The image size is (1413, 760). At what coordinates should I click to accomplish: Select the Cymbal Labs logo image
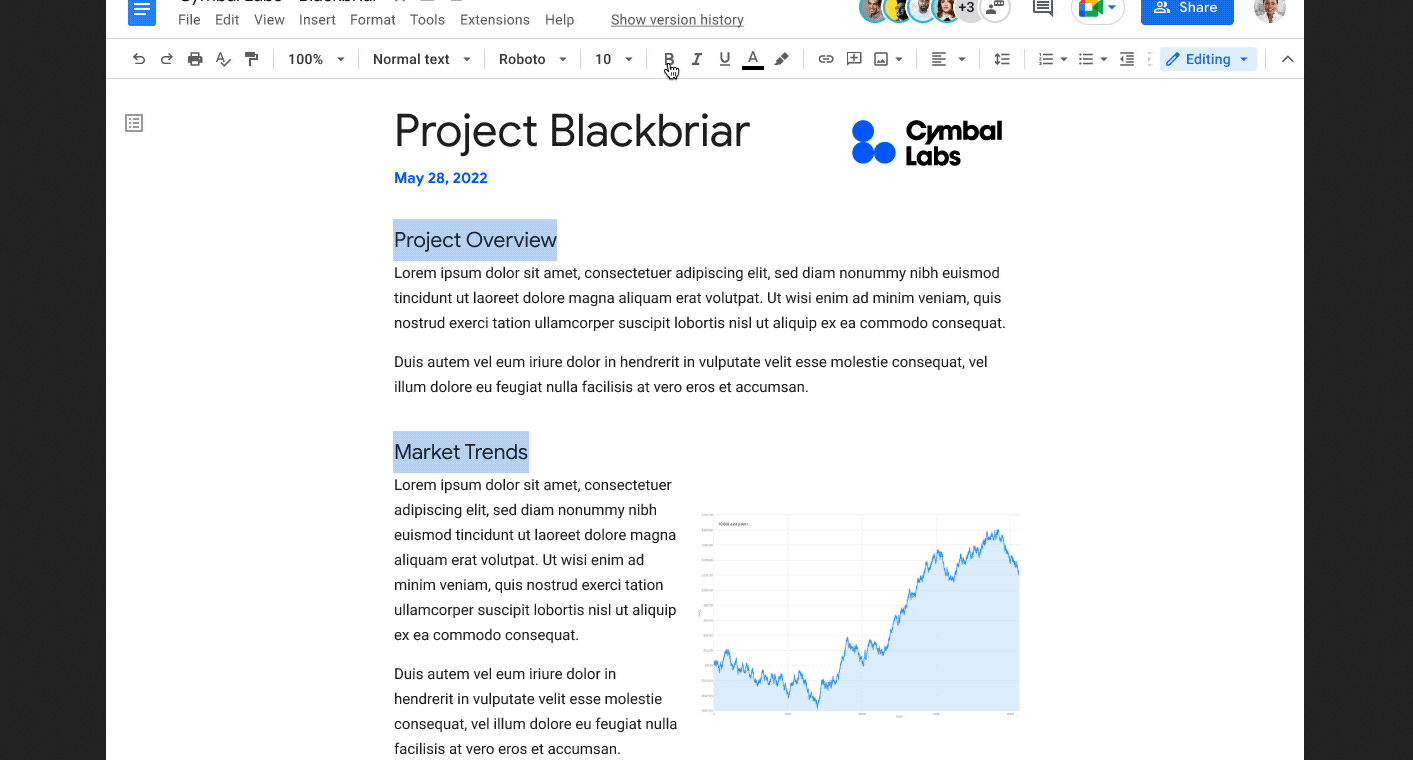[927, 143]
